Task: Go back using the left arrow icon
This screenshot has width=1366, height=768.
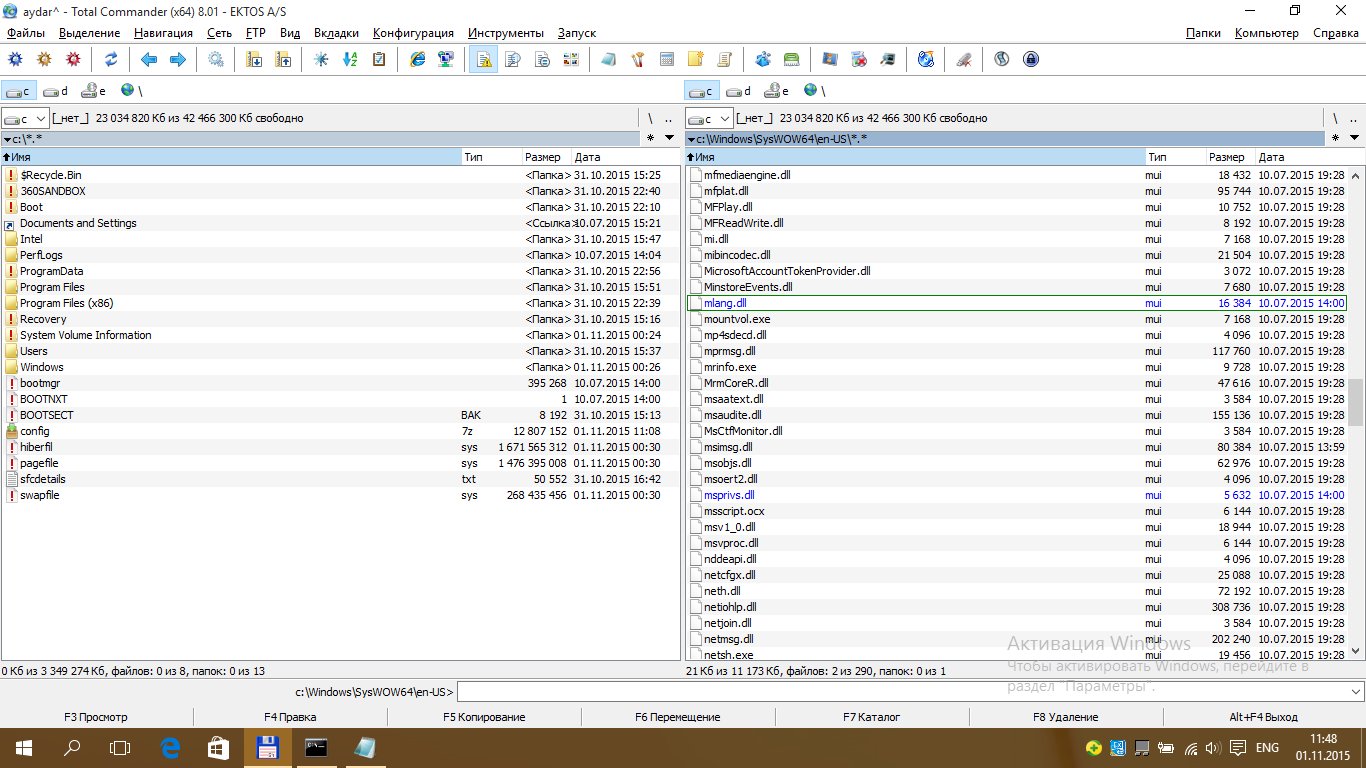Action: [149, 59]
